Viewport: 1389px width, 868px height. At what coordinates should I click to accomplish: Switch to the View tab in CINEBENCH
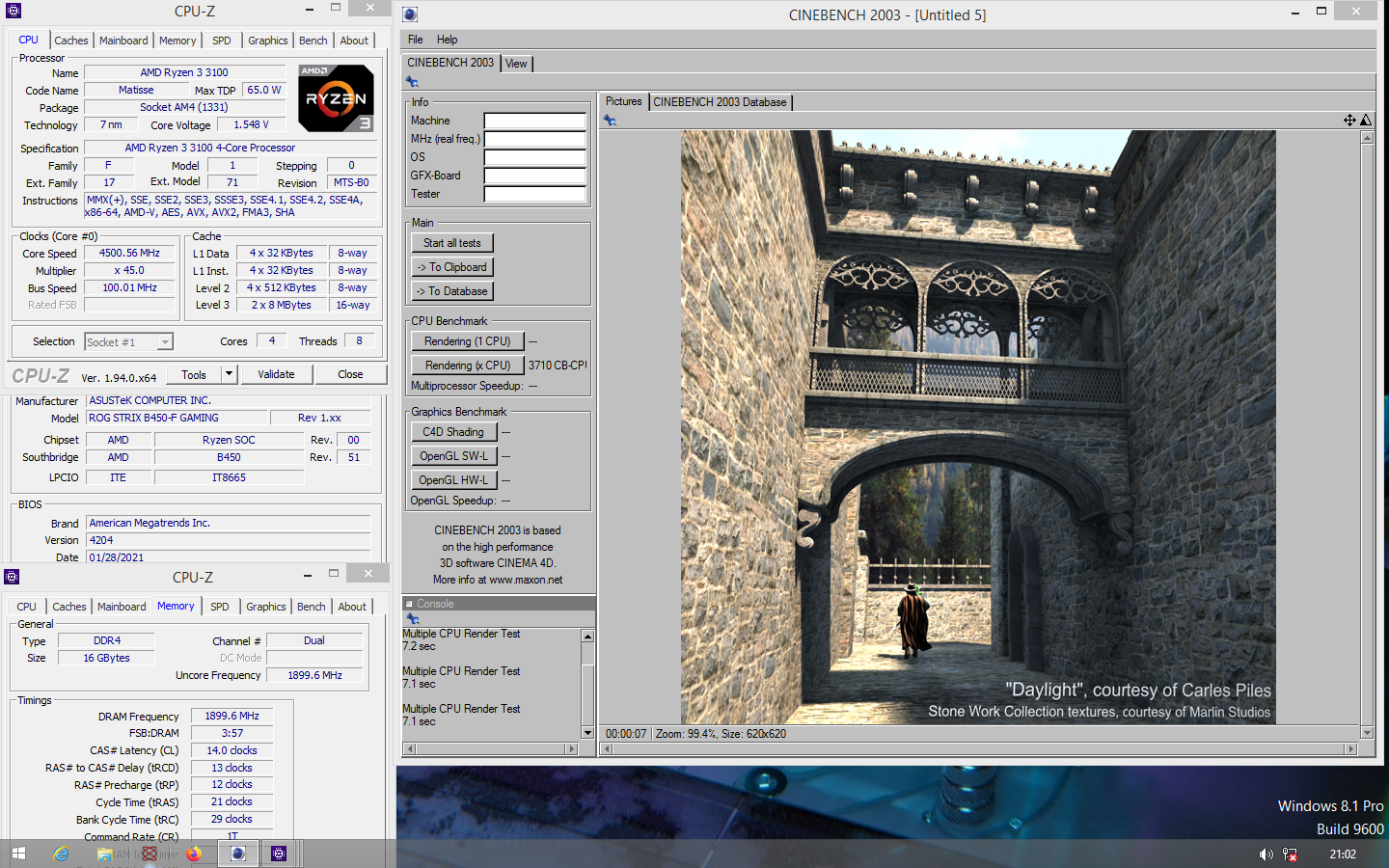(x=517, y=64)
